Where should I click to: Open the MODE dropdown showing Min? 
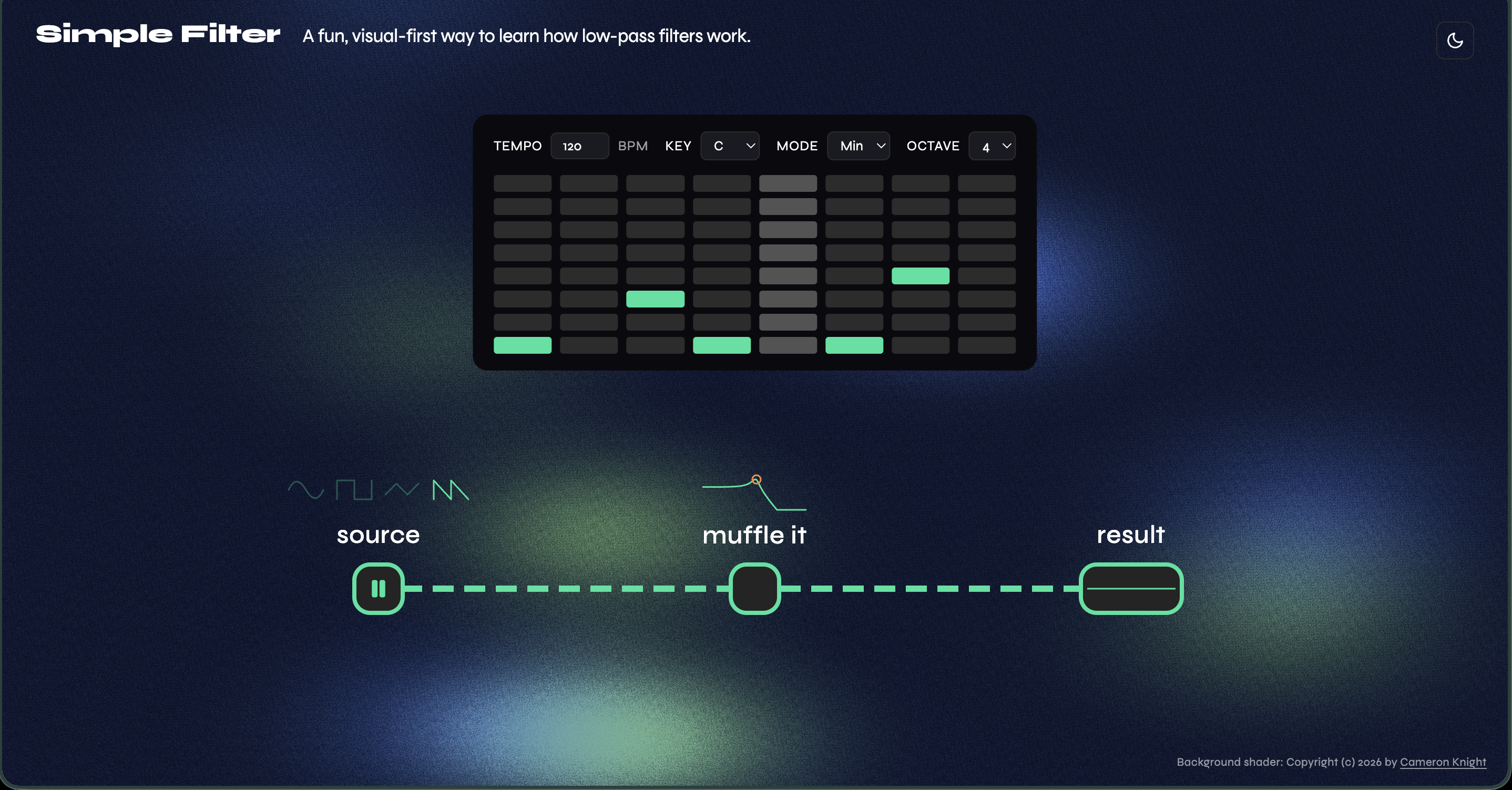coord(858,146)
